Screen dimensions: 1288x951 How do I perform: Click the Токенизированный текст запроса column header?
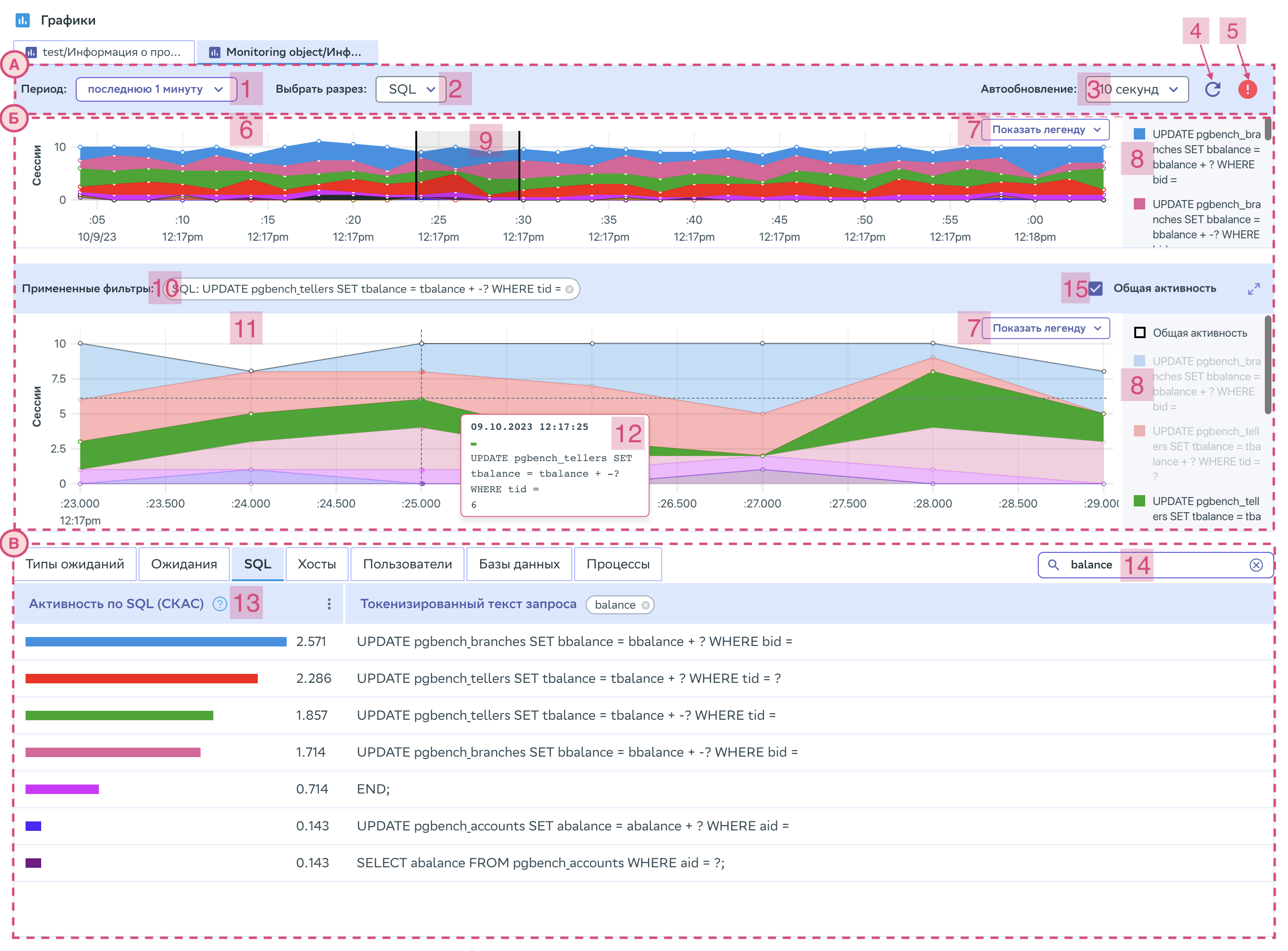coord(467,604)
